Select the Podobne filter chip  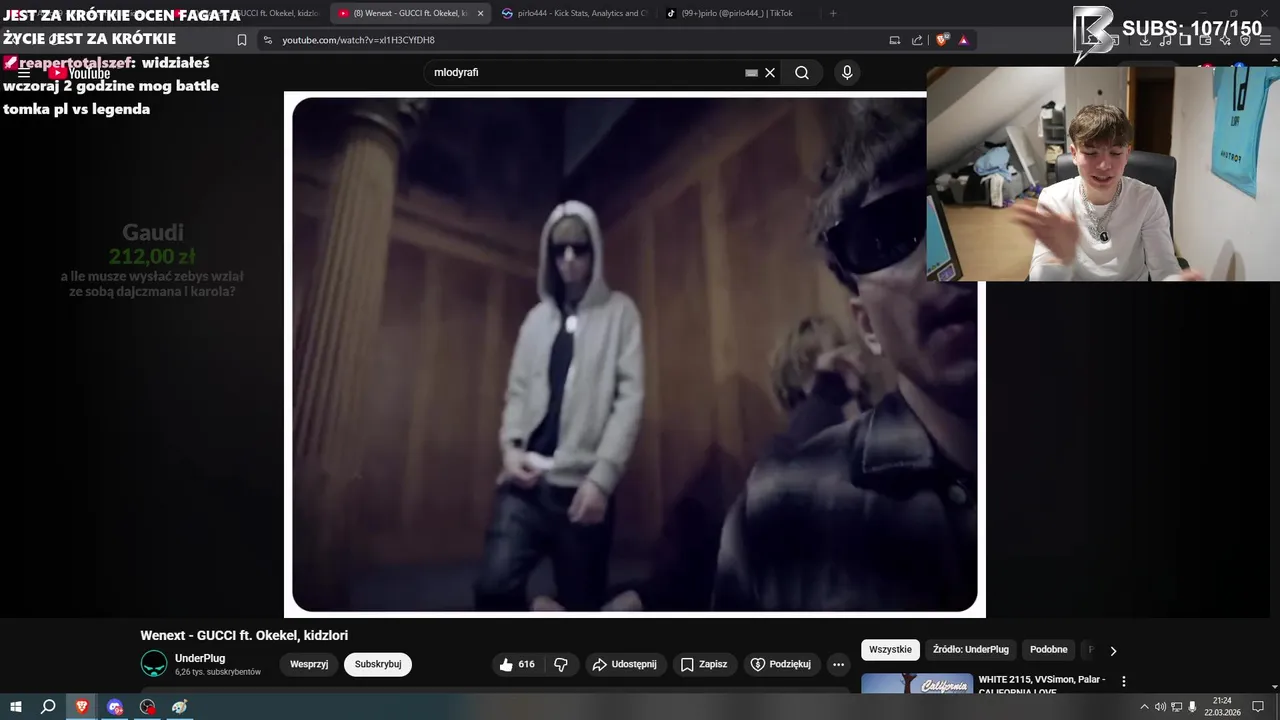(1049, 650)
